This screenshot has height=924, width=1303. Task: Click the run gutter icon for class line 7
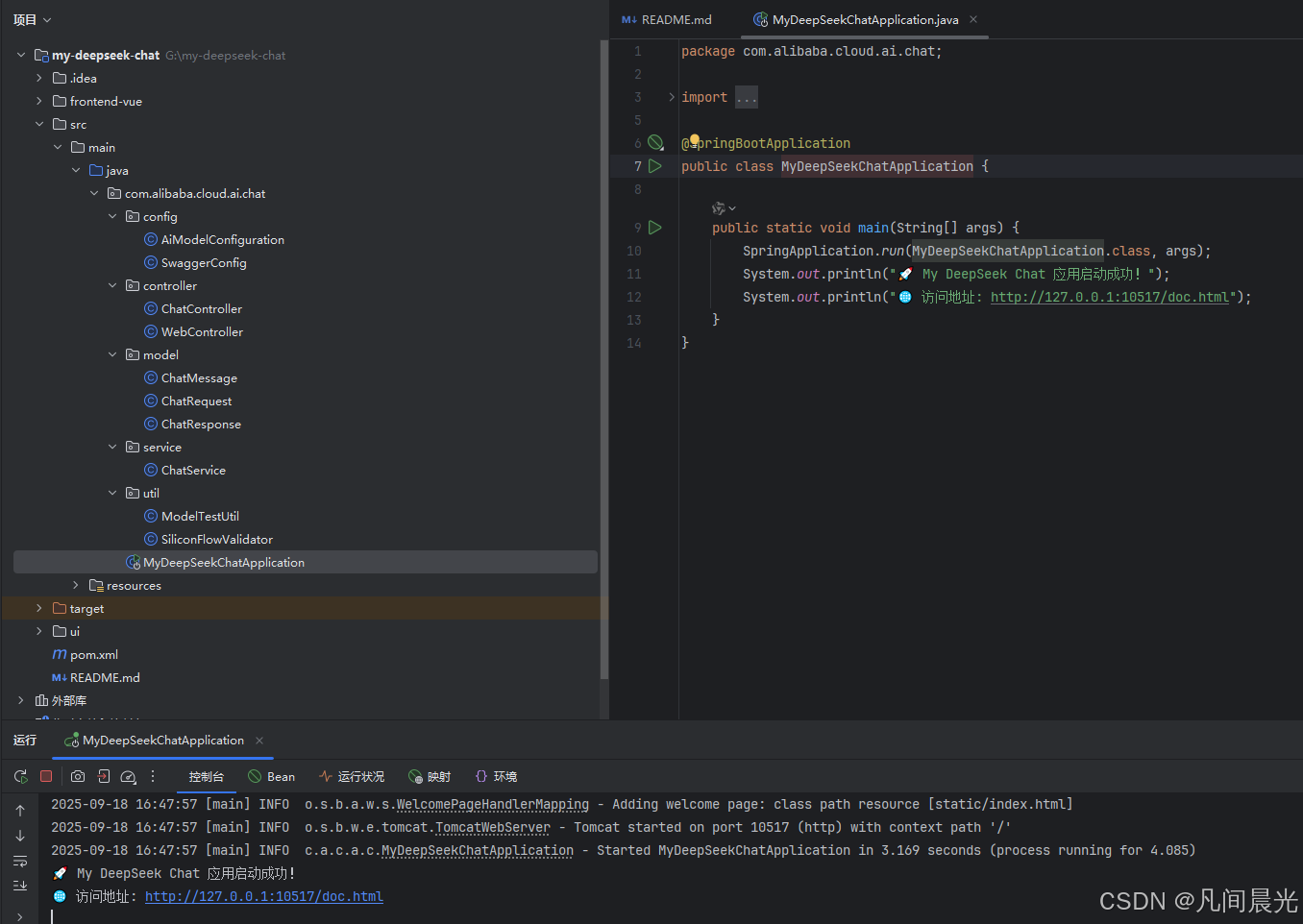pos(655,166)
